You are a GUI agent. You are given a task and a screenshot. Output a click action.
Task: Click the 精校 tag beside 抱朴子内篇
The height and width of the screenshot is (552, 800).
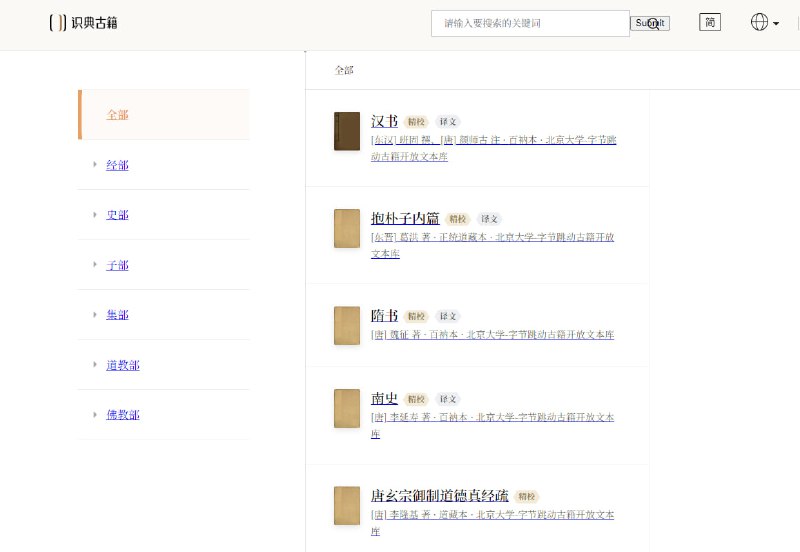458,219
